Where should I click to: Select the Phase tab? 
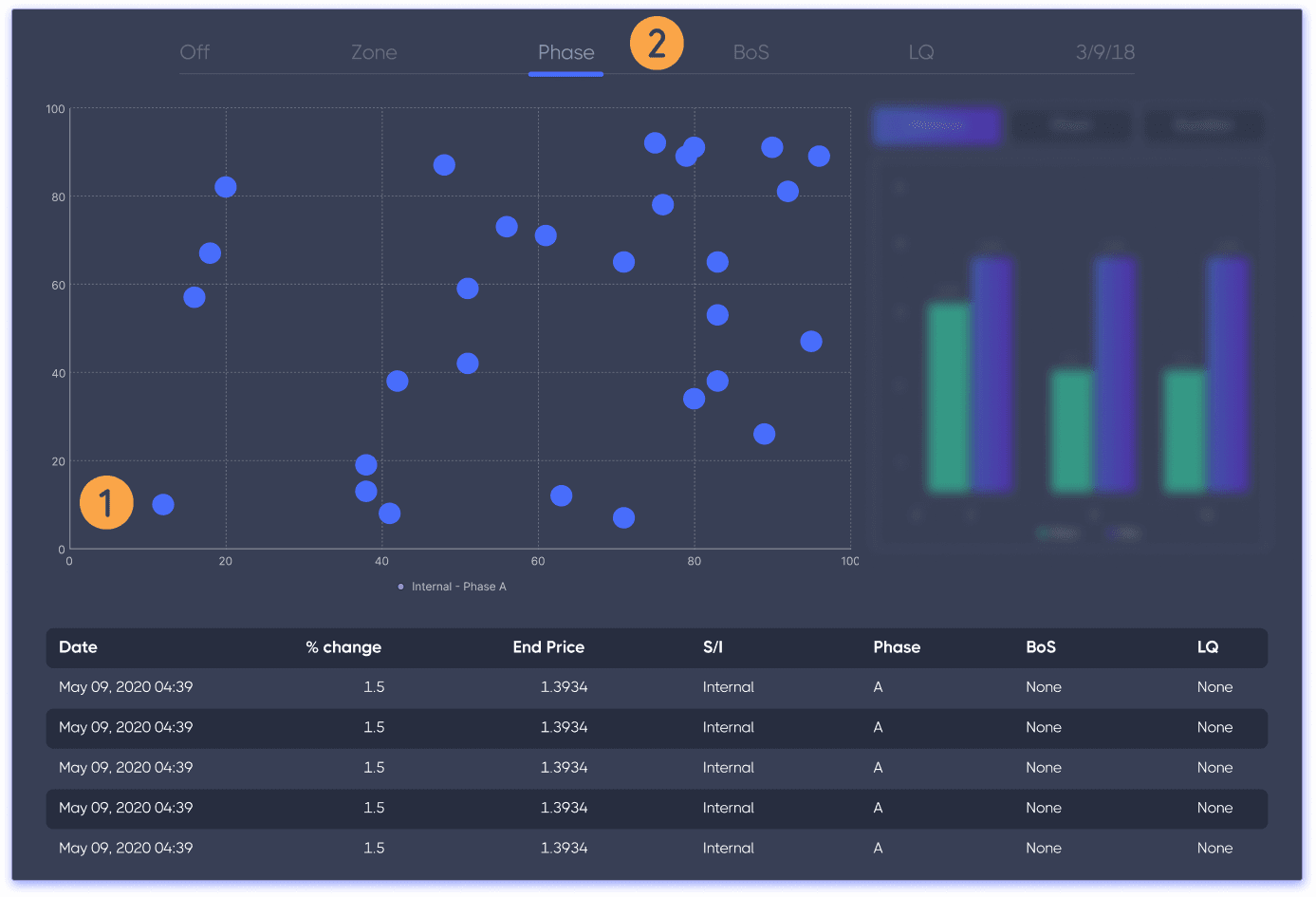click(x=566, y=52)
